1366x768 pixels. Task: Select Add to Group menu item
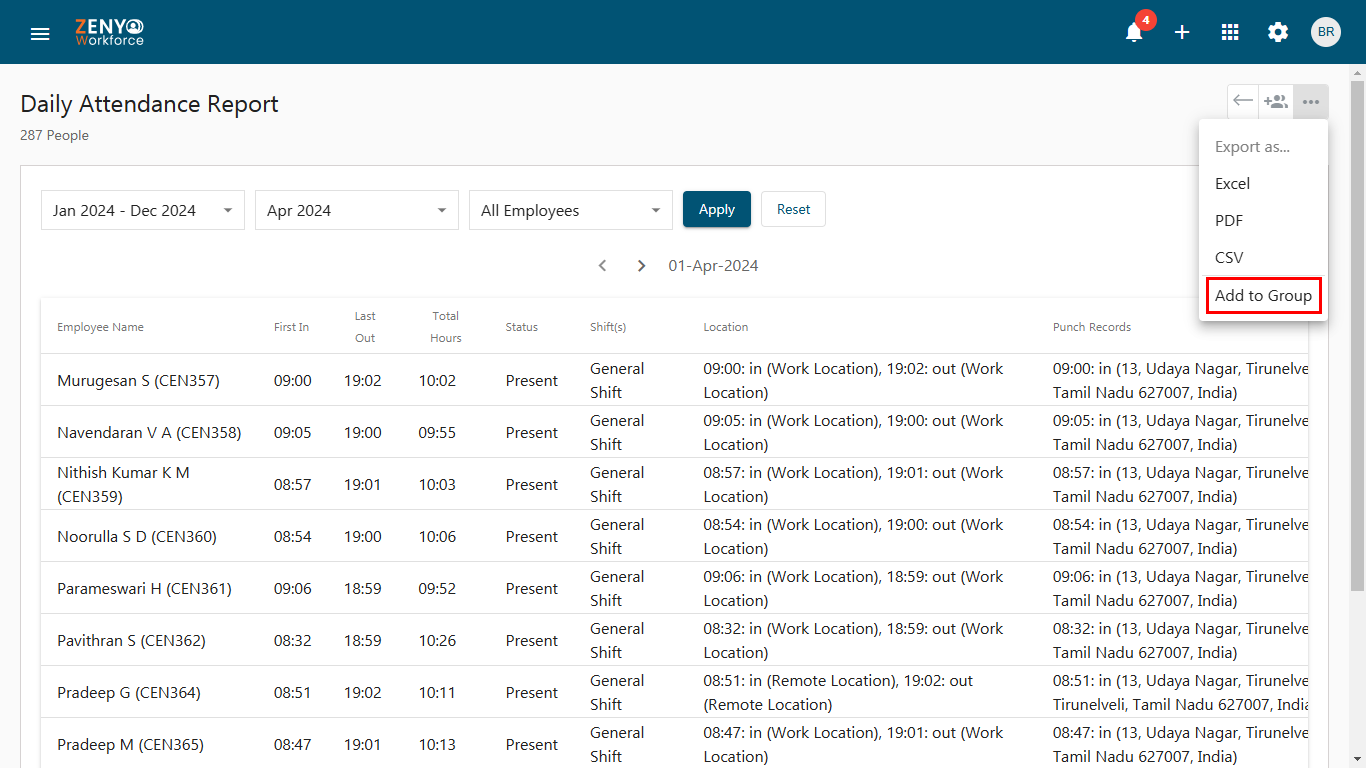[x=1263, y=296]
